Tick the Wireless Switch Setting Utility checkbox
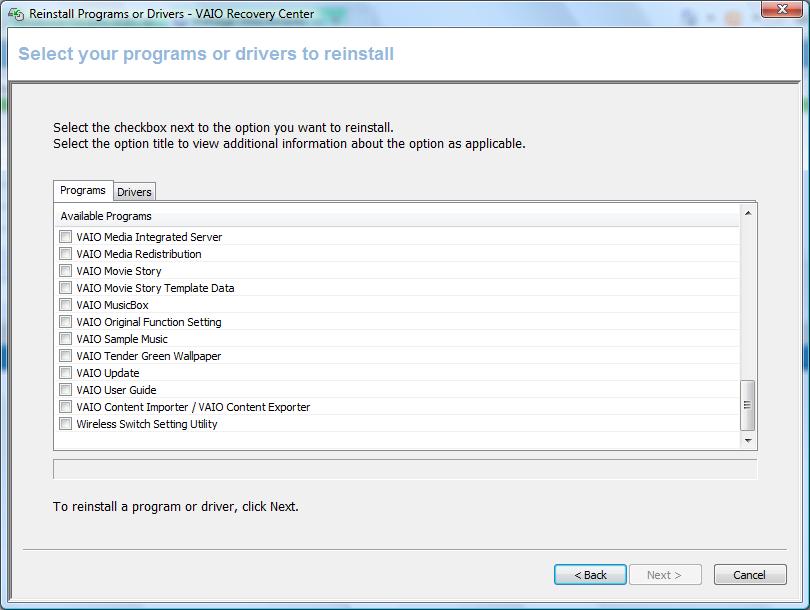Screen dimensions: 810x610 tap(66, 424)
